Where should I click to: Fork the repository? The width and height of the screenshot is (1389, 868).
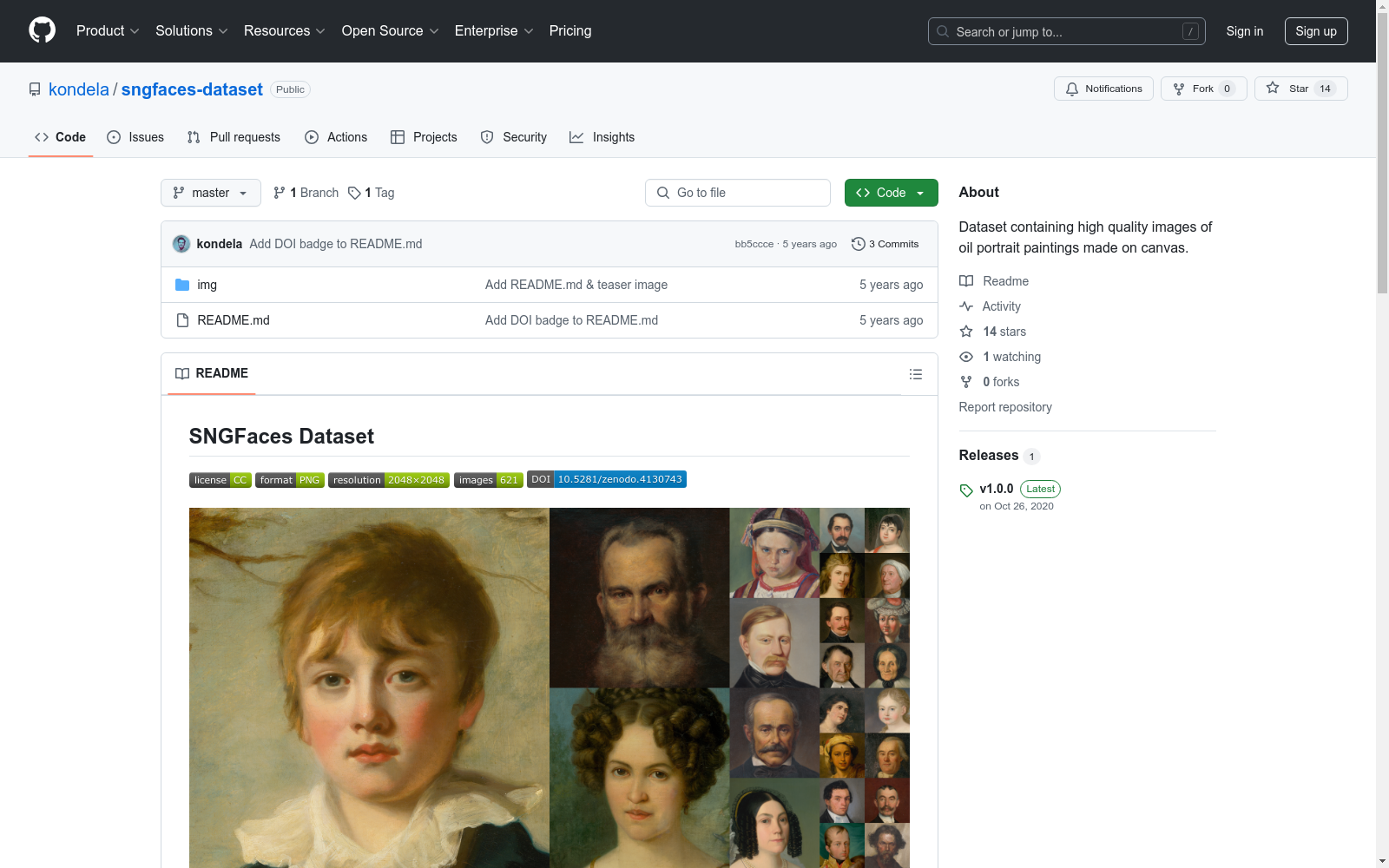[x=1203, y=89]
